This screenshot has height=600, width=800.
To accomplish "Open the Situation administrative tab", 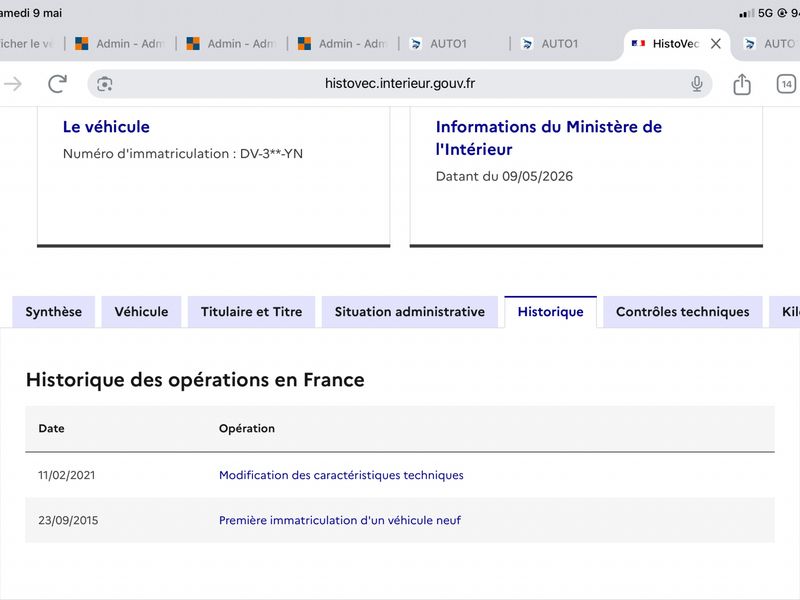I will click(410, 312).
